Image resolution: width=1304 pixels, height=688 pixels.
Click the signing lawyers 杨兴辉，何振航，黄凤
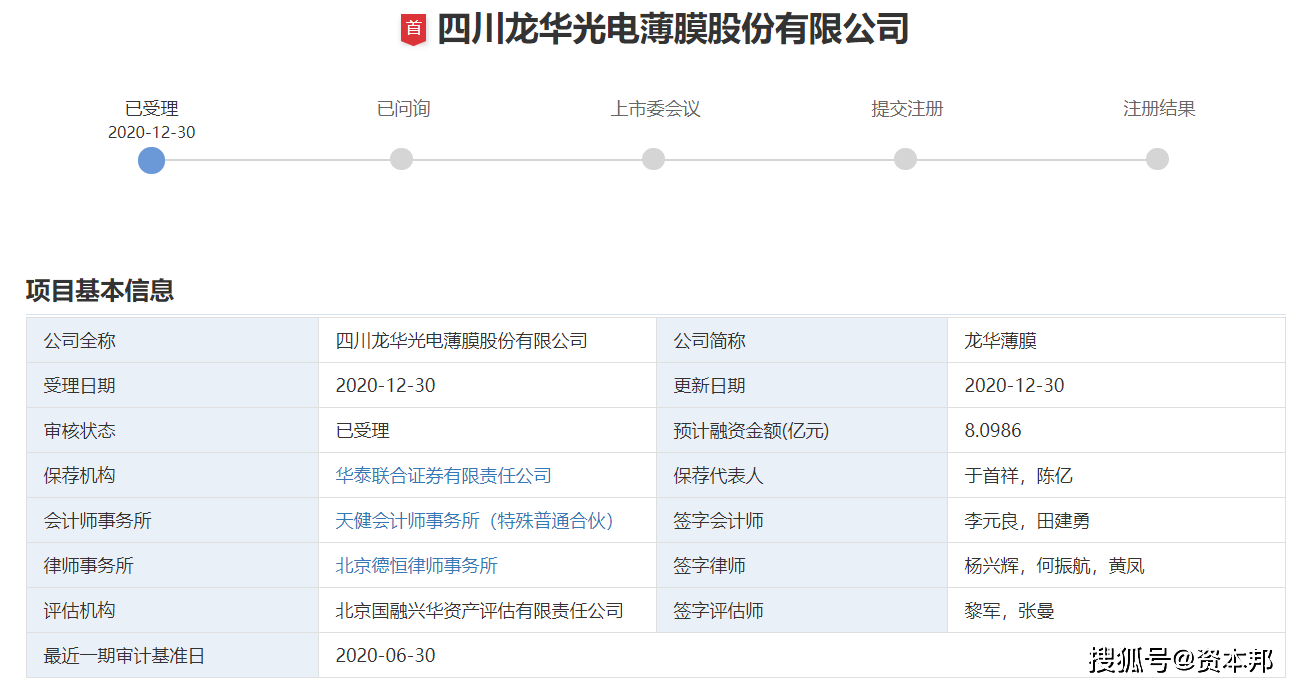[1054, 566]
